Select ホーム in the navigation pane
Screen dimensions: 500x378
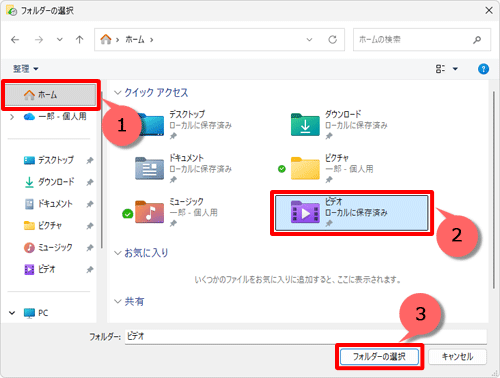click(51, 95)
